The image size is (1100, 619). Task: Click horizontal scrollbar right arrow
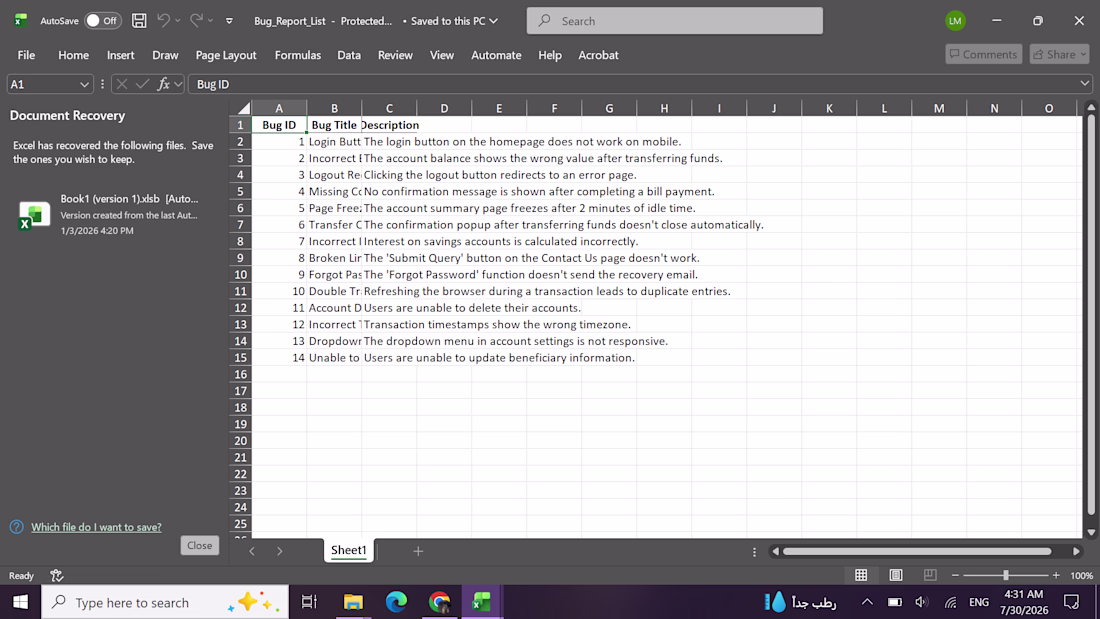pos(1076,552)
